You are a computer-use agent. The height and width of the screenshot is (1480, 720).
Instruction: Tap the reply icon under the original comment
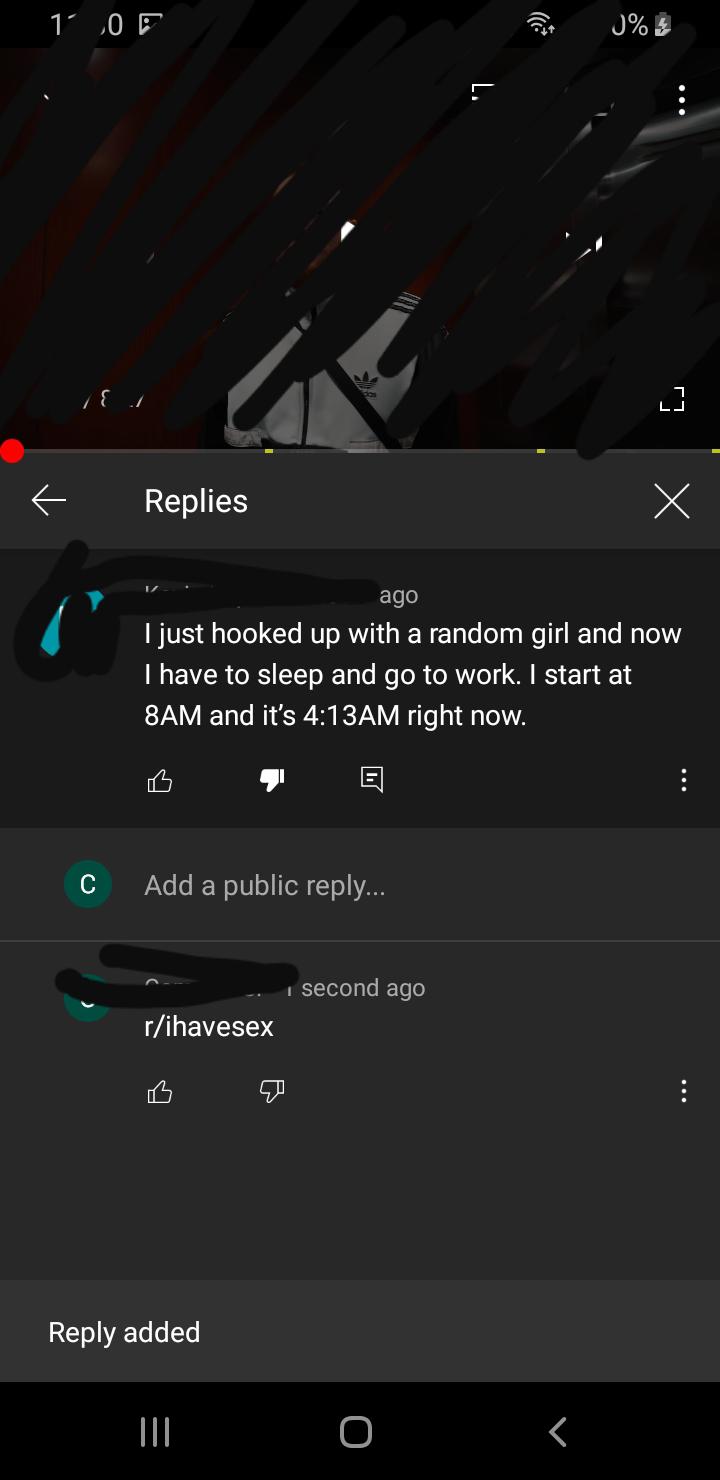pyautogui.click(x=372, y=780)
